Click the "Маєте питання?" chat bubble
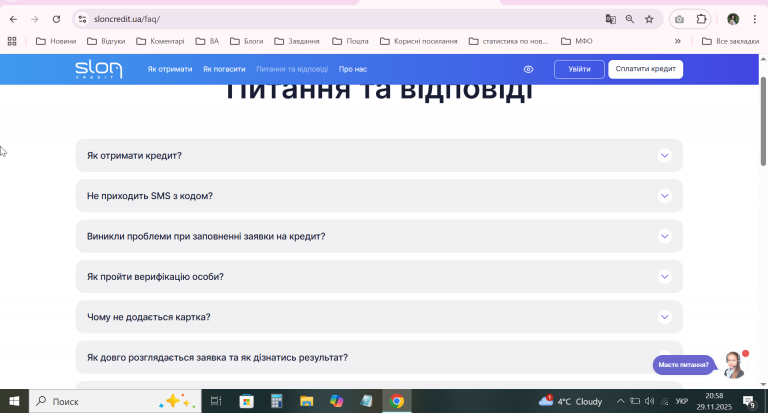 click(684, 364)
